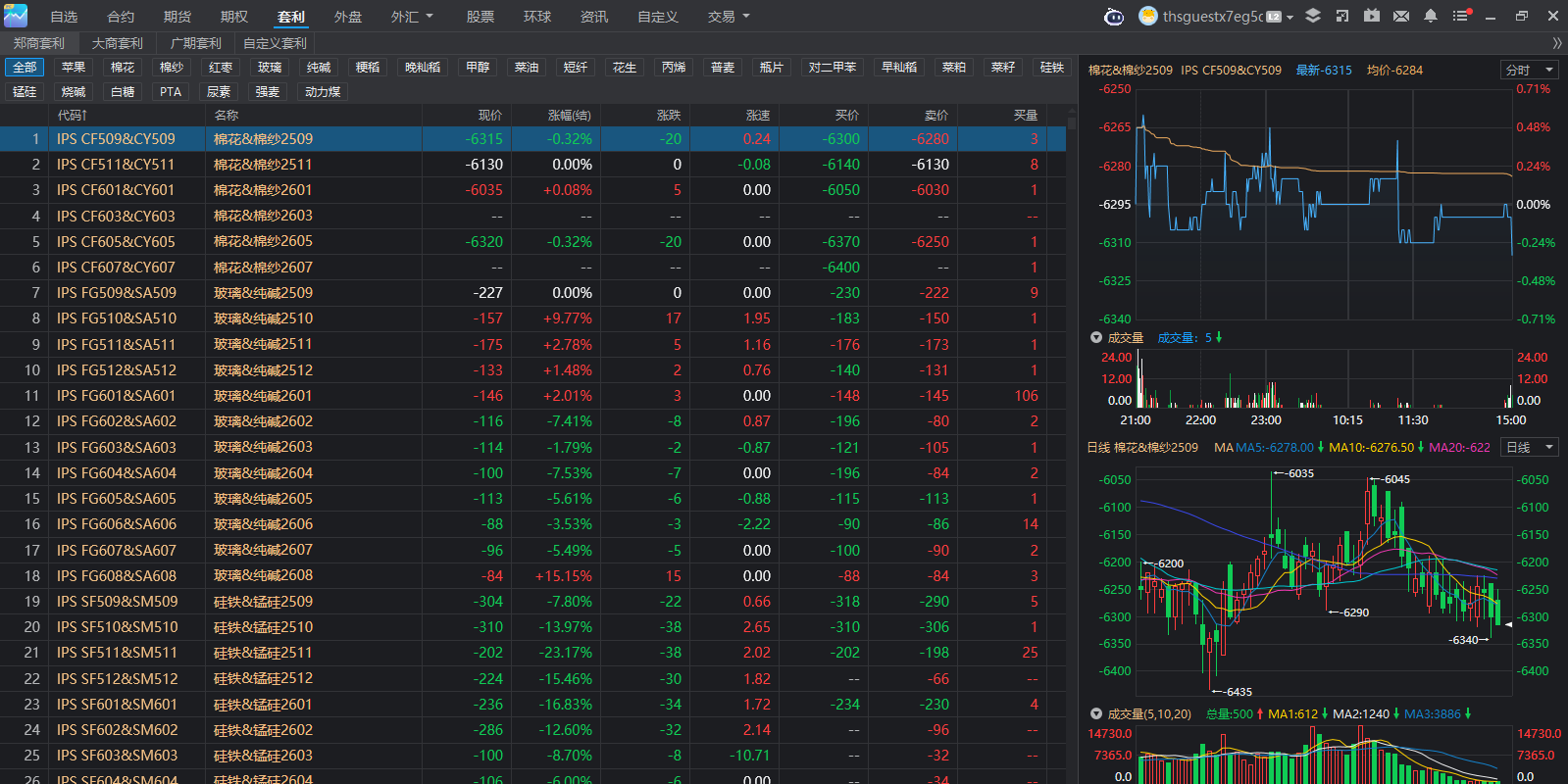Screen dimensions: 1568x784
Task: Collapse the 成交量 intraday volume panel triangle
Action: [1096, 337]
